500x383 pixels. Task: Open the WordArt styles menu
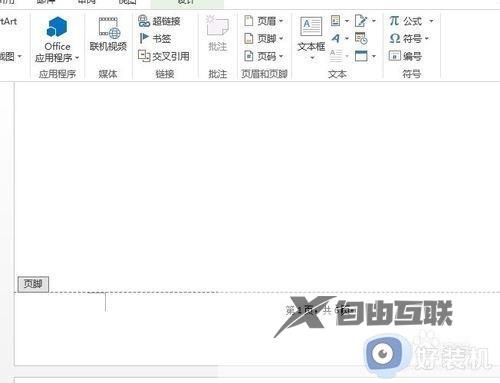(340, 38)
